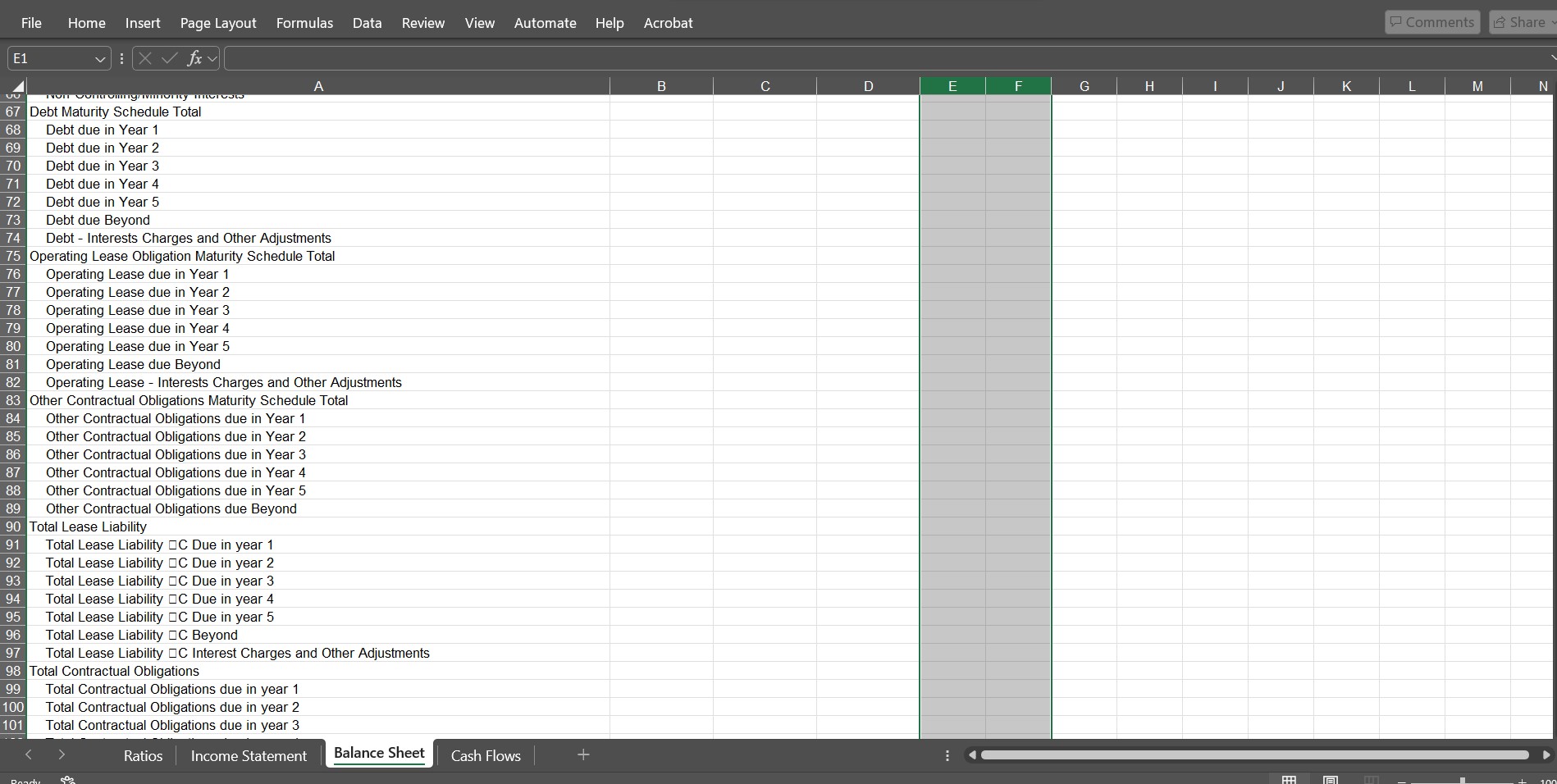This screenshot has height=784, width=1557.
Task: Open the Insert ribbon tab
Action: pos(143,23)
